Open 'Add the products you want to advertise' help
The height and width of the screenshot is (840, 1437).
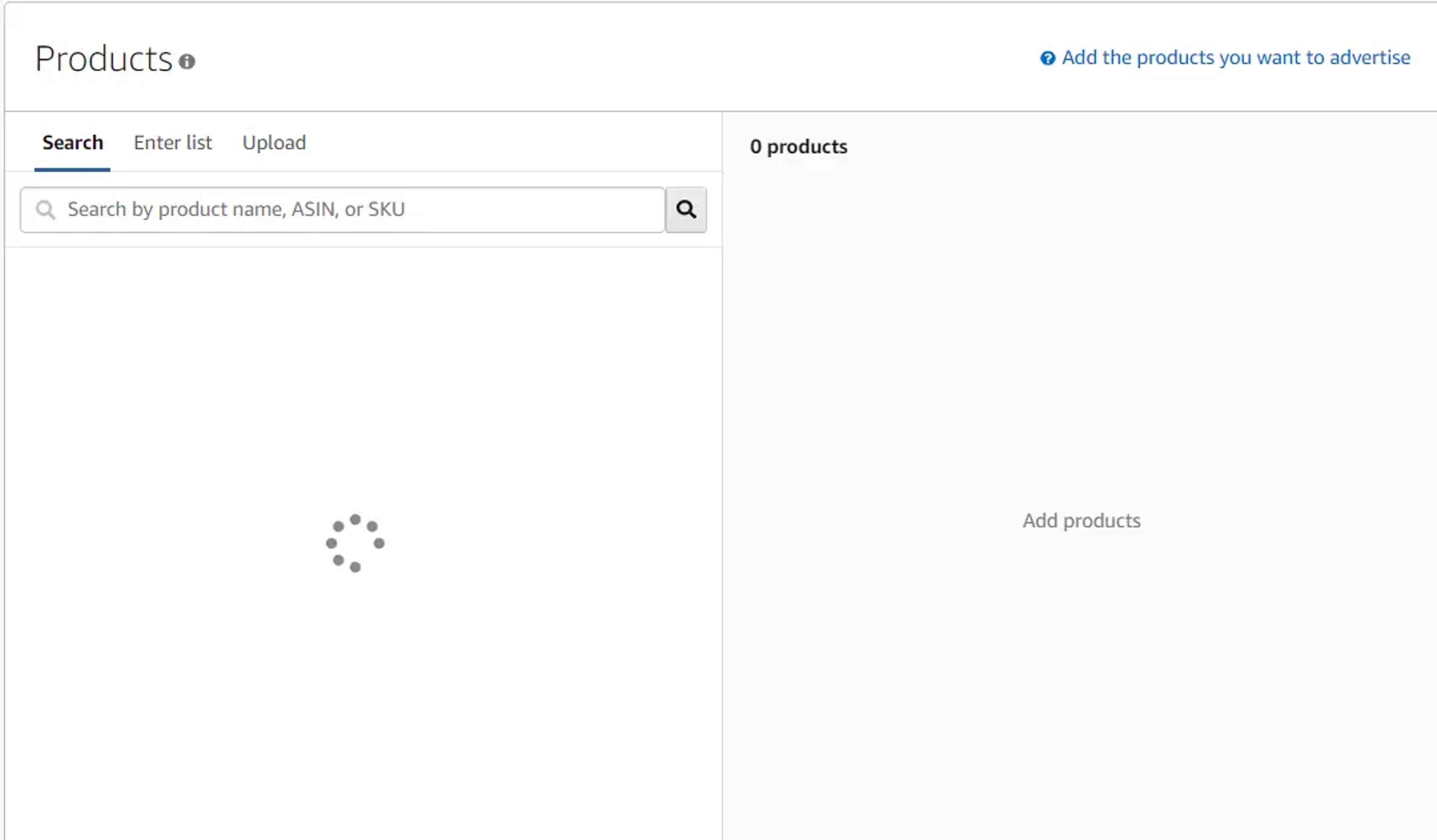1236,58
